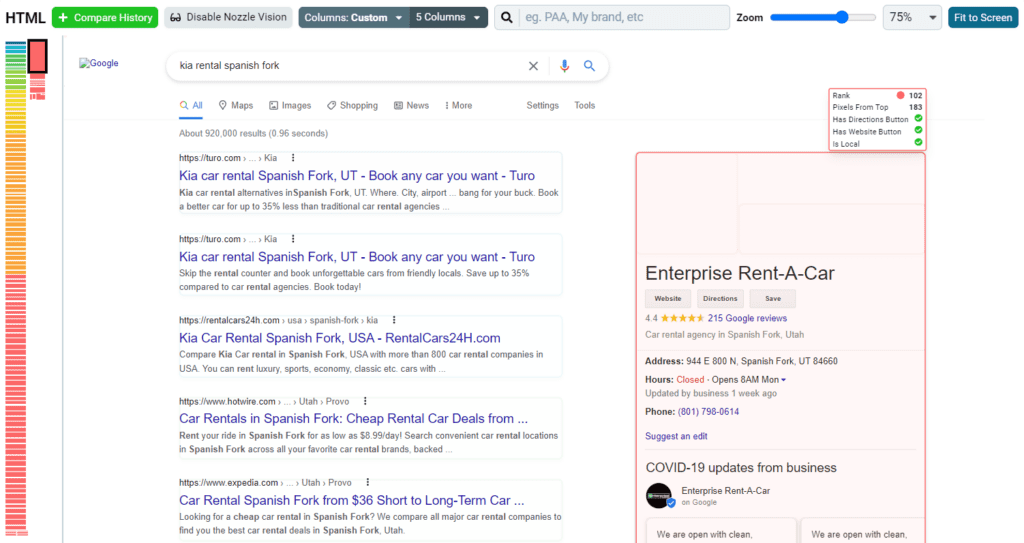1024x543 pixels.
Task: Open second Turo result starting 'Skip the rental counter'
Action: [357, 257]
